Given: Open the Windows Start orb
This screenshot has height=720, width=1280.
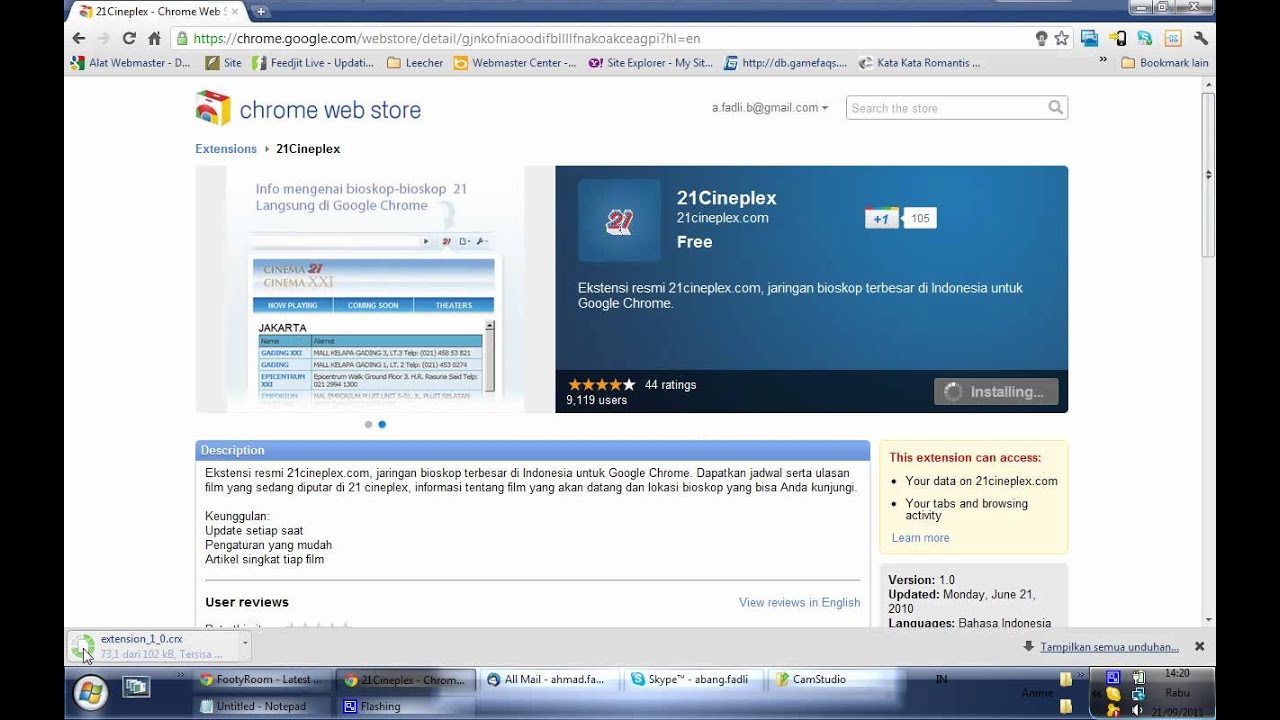Looking at the screenshot, I should pos(90,691).
